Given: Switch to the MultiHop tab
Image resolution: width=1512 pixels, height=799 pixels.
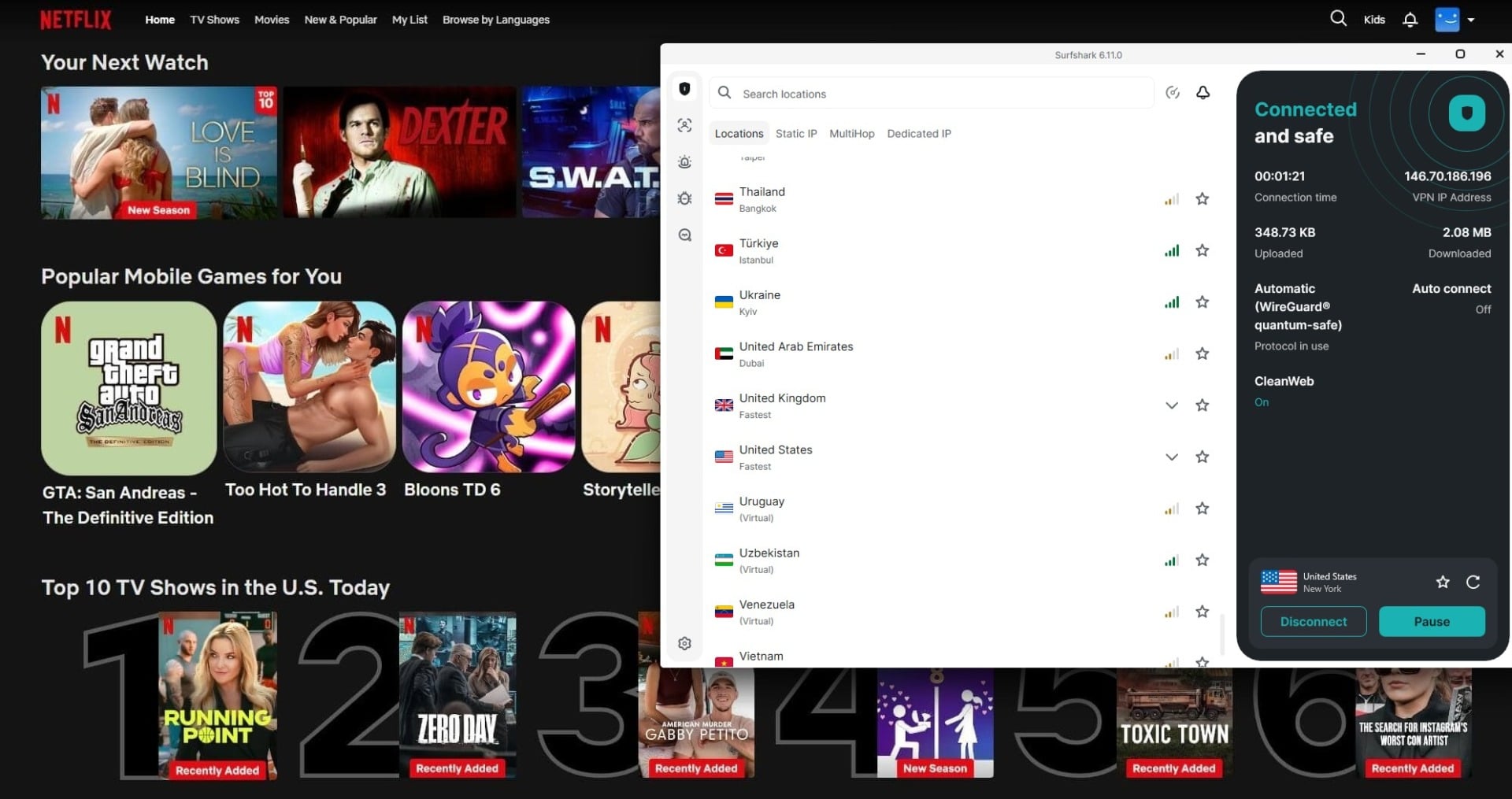Looking at the screenshot, I should click(851, 134).
